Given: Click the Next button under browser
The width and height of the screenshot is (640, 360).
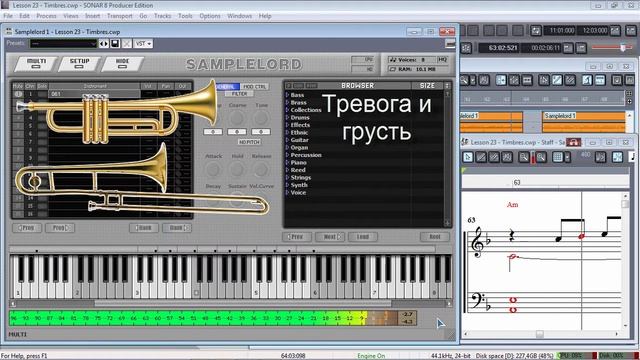Looking at the screenshot, I should click(329, 237).
